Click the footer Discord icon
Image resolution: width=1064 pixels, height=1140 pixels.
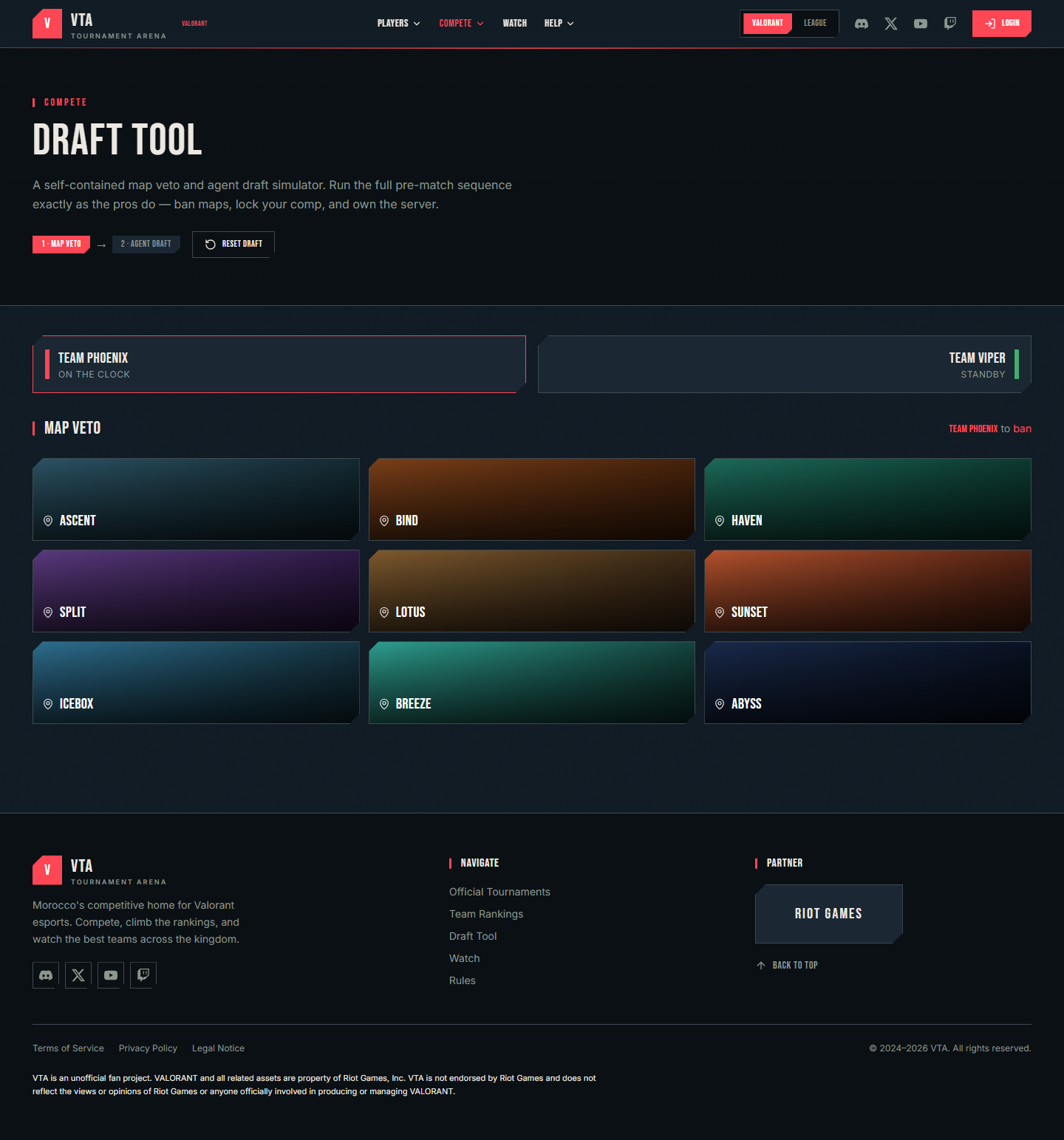click(x=46, y=975)
